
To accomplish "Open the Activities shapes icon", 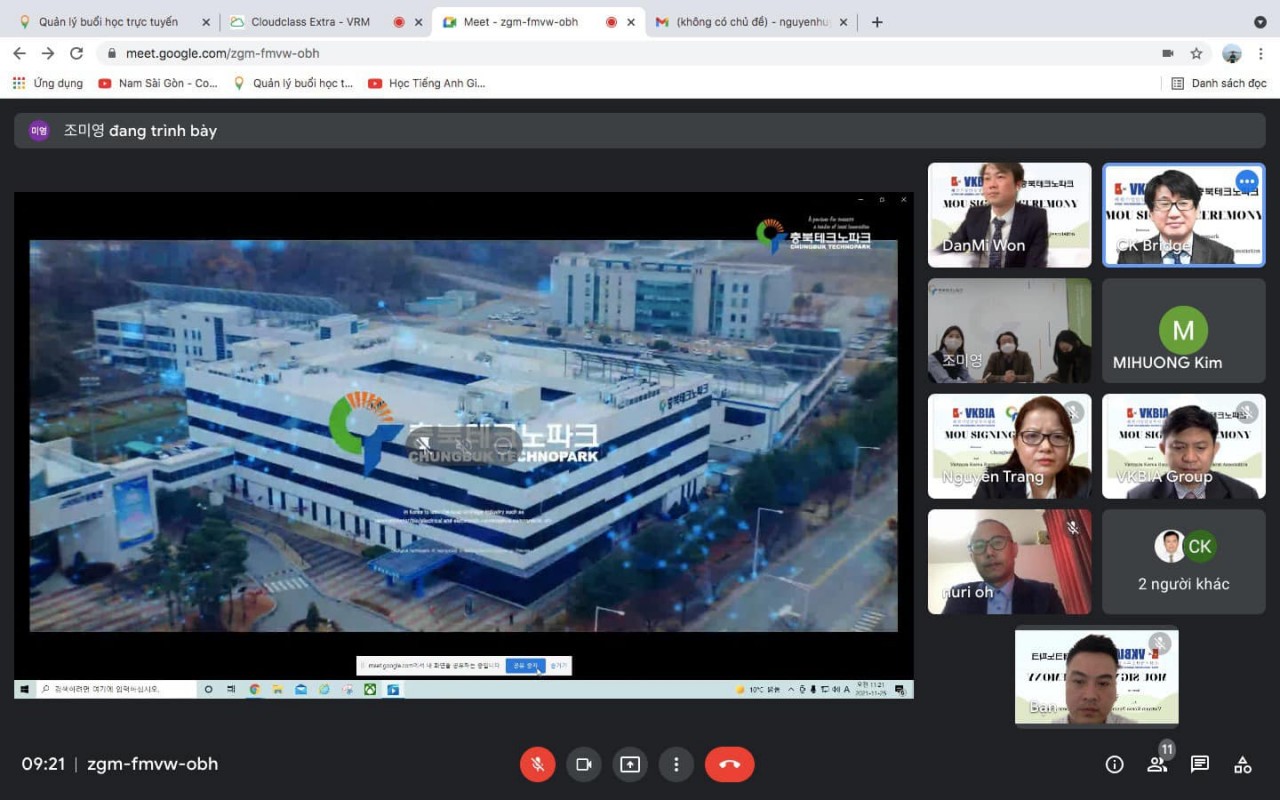I will click(1243, 764).
